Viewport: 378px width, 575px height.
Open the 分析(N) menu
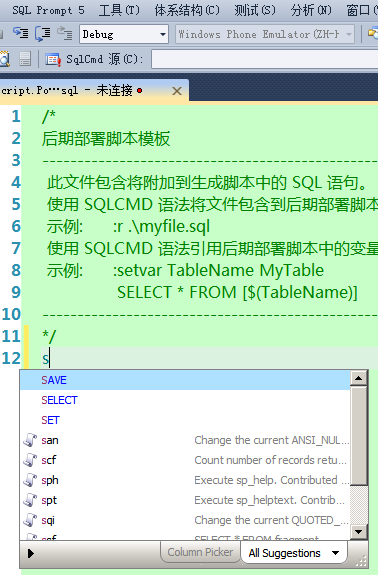(311, 10)
